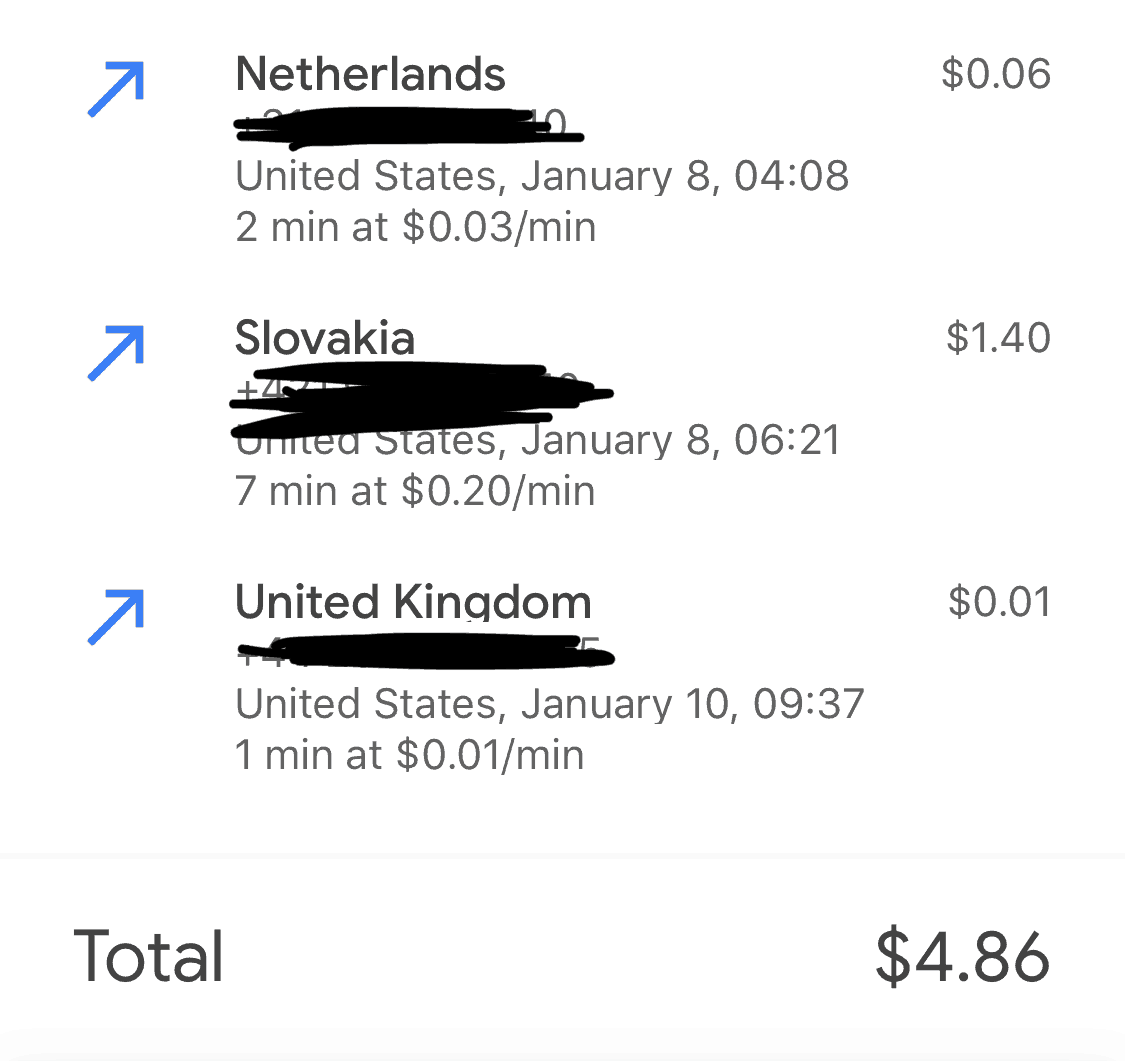Click the outgoing call arrow beside Netherlands

pos(116,89)
